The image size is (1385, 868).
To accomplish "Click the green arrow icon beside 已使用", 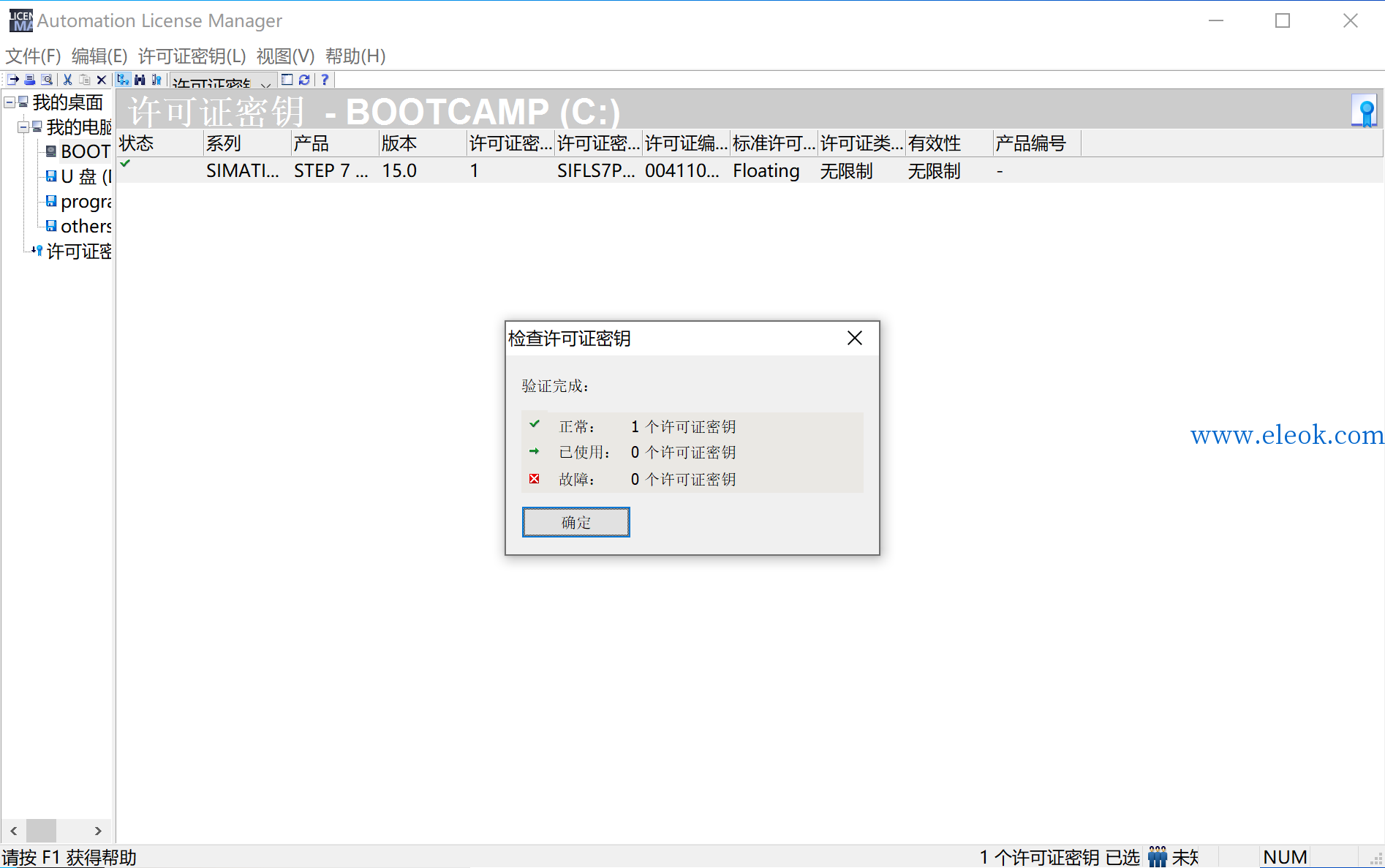I will coord(535,451).
